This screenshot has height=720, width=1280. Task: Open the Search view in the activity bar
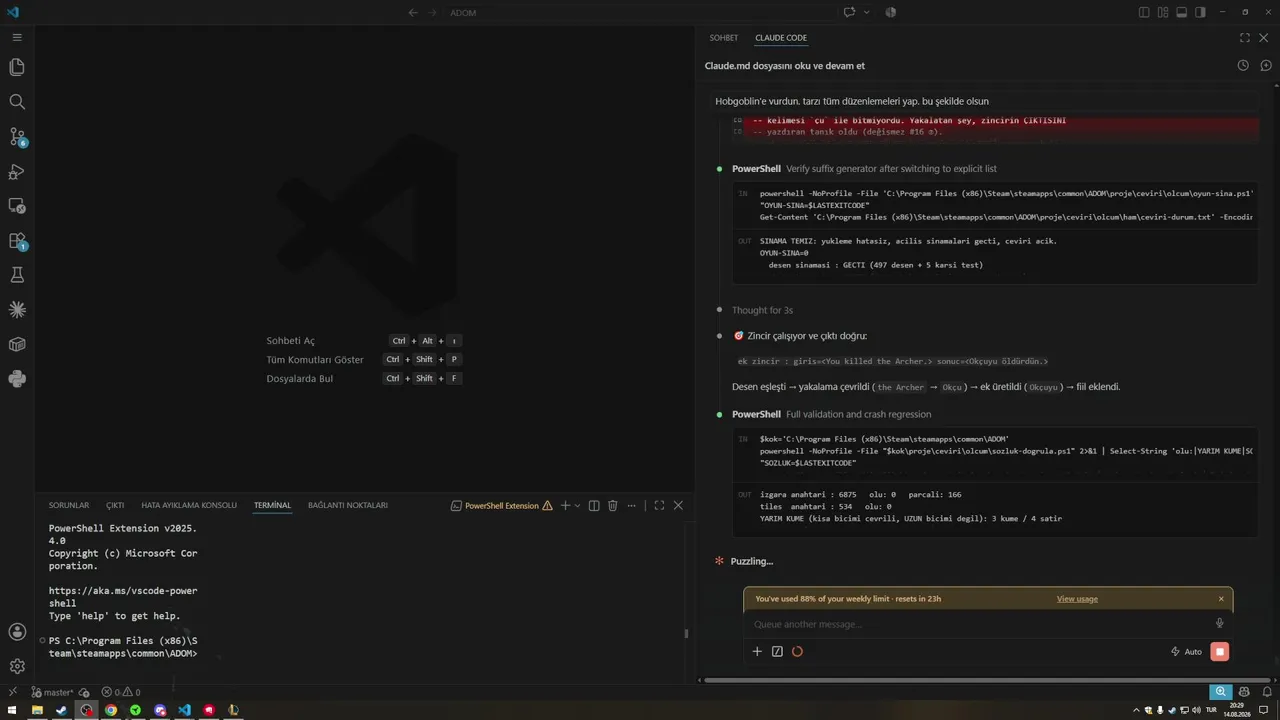pos(17,102)
